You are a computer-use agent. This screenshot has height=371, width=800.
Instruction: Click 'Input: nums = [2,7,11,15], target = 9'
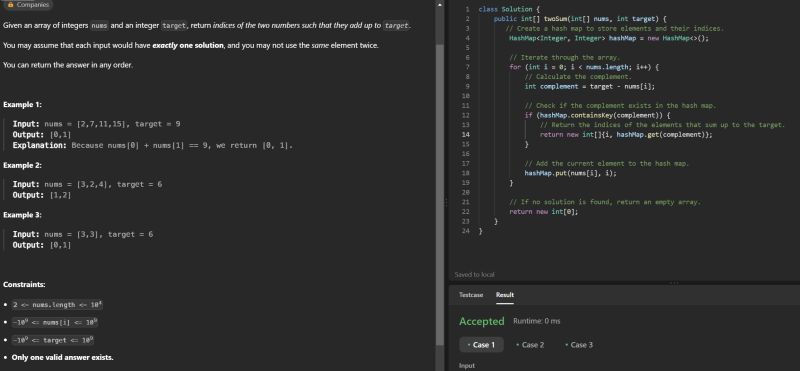(96, 124)
